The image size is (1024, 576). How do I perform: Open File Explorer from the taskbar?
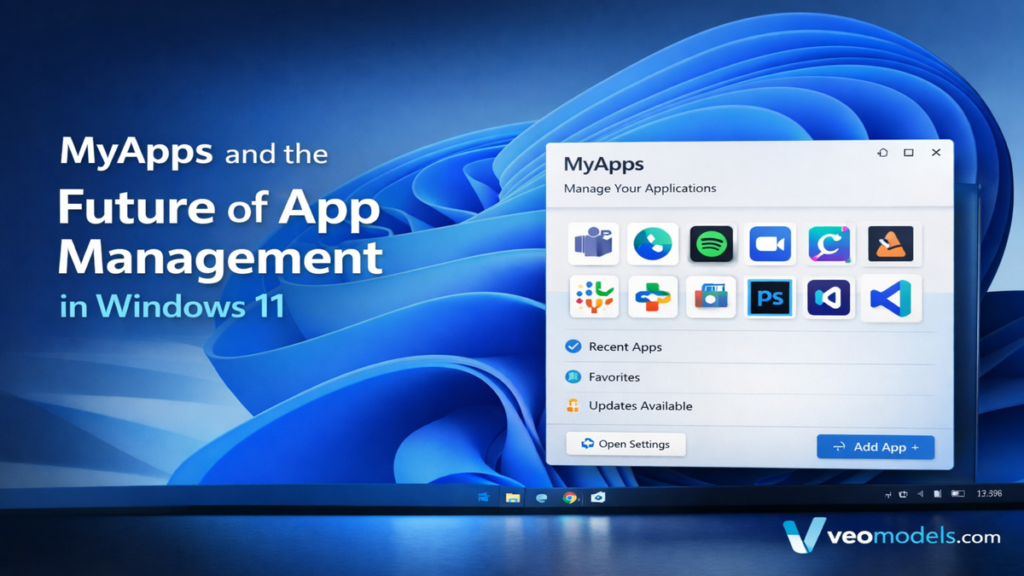[513, 497]
